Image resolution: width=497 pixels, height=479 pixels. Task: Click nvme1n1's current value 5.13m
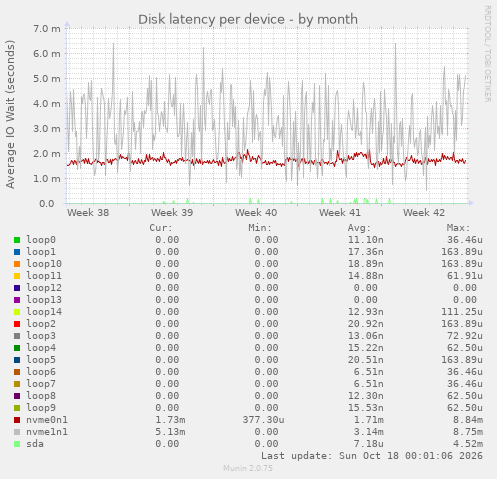pyautogui.click(x=170, y=432)
